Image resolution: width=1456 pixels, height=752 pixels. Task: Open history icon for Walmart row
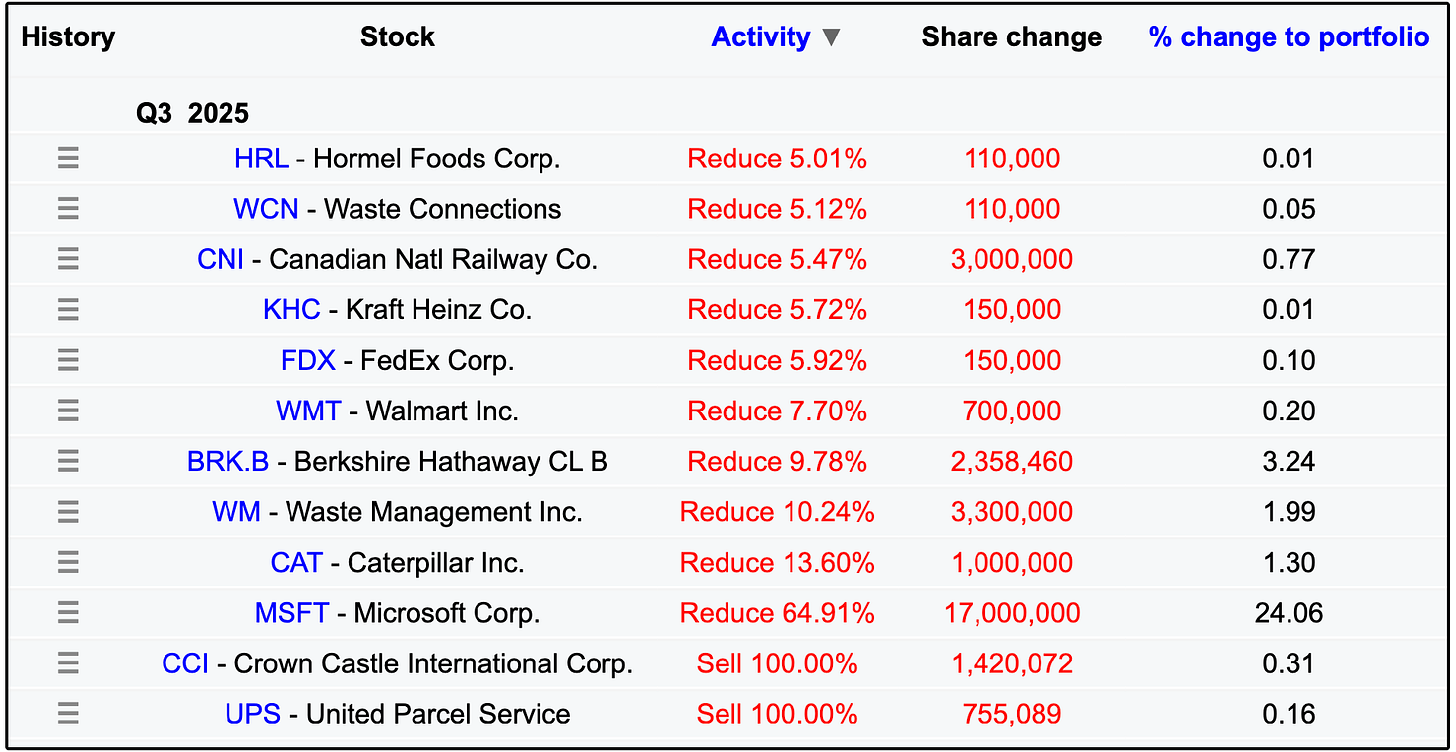pyautogui.click(x=68, y=411)
